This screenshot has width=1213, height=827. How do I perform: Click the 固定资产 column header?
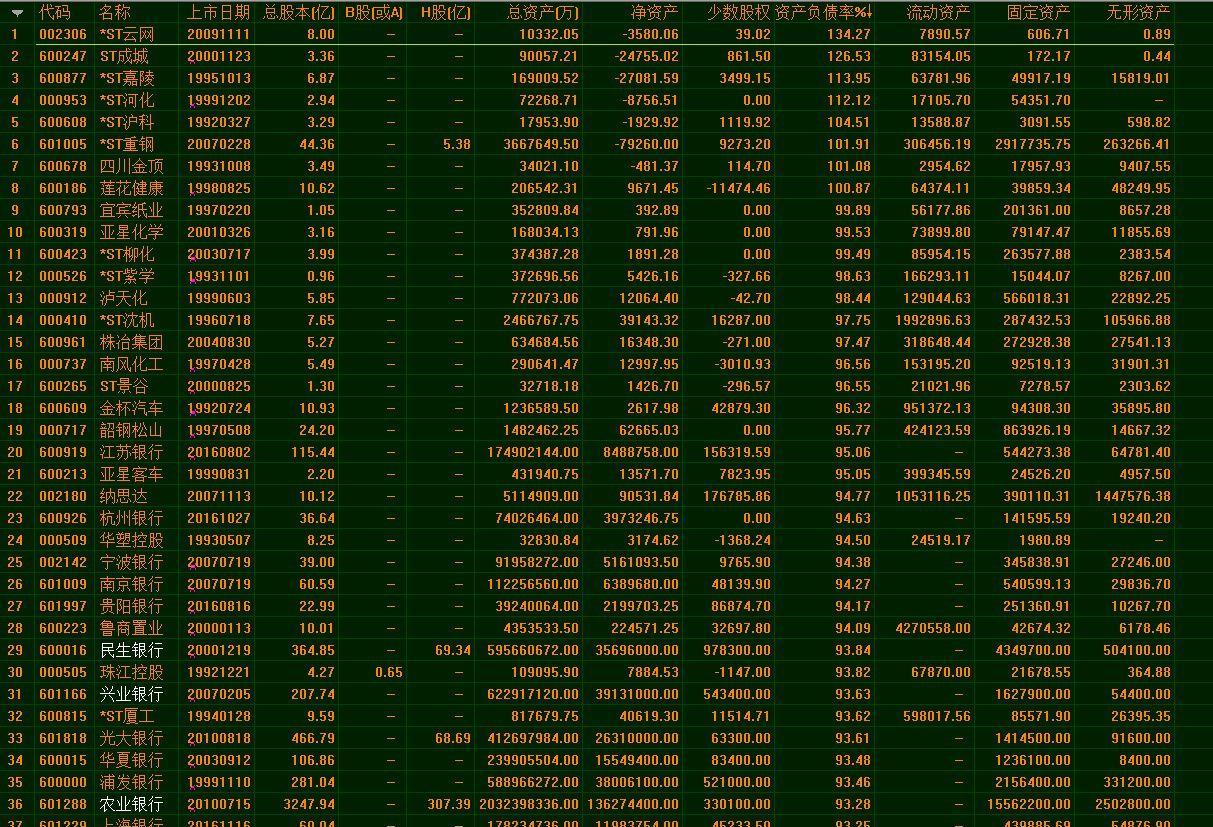(x=1038, y=12)
